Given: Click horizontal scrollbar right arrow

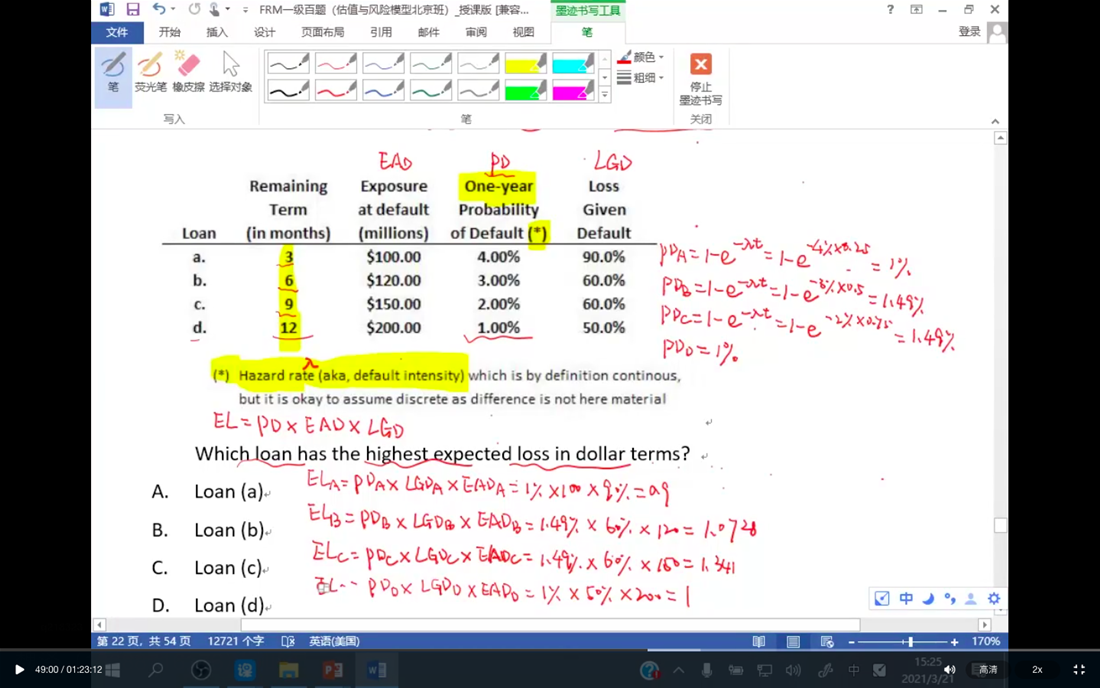Looking at the screenshot, I should [984, 624].
